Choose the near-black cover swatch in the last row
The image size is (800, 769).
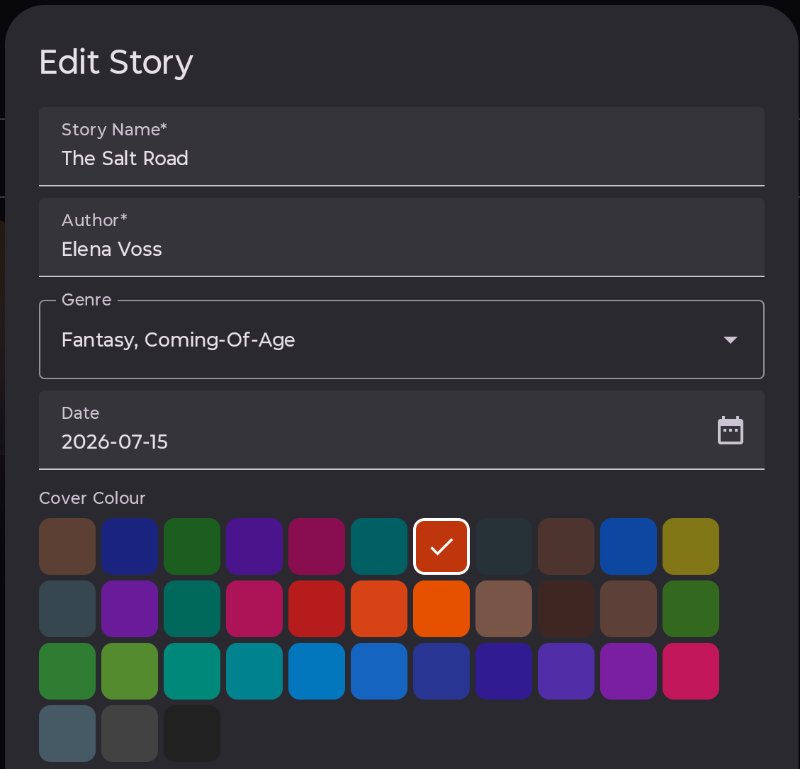[192, 733]
